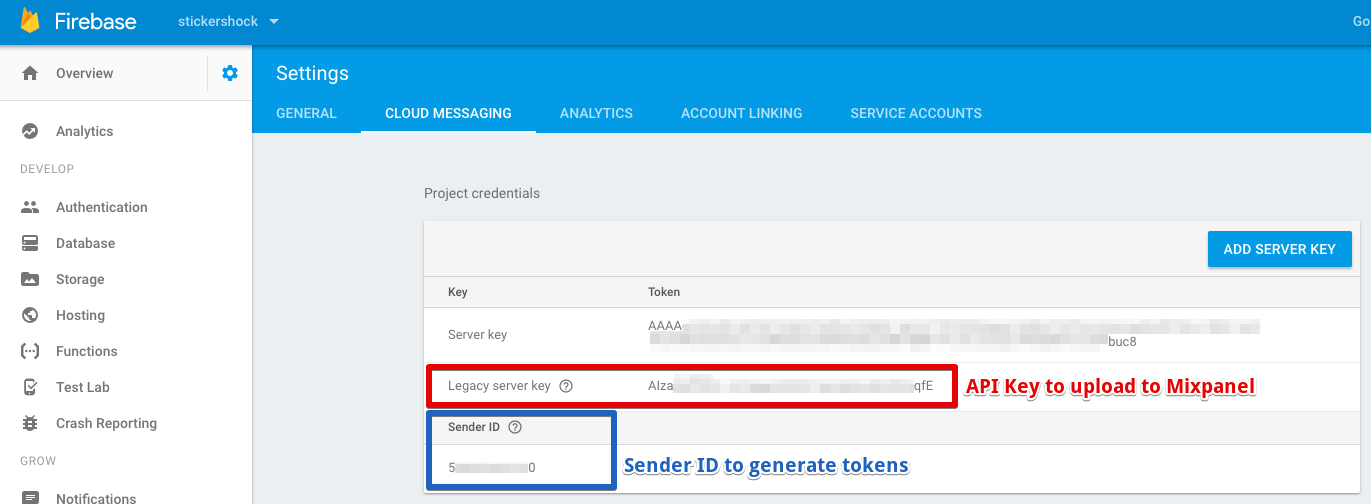Open the Analytics settings tab
Image resolution: width=1371 pixels, height=504 pixels.
(596, 113)
